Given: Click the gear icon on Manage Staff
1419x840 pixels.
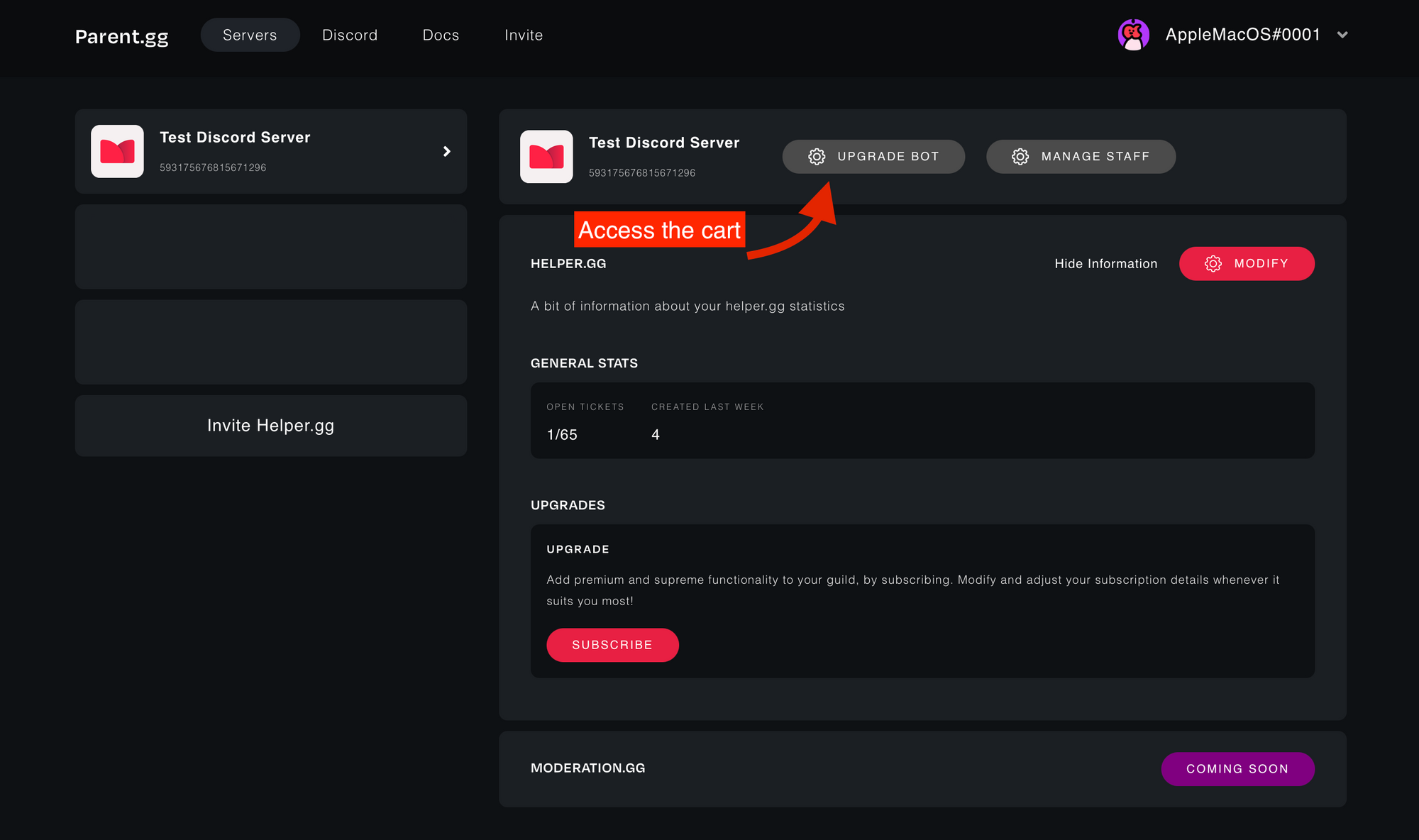Looking at the screenshot, I should pyautogui.click(x=1020, y=156).
